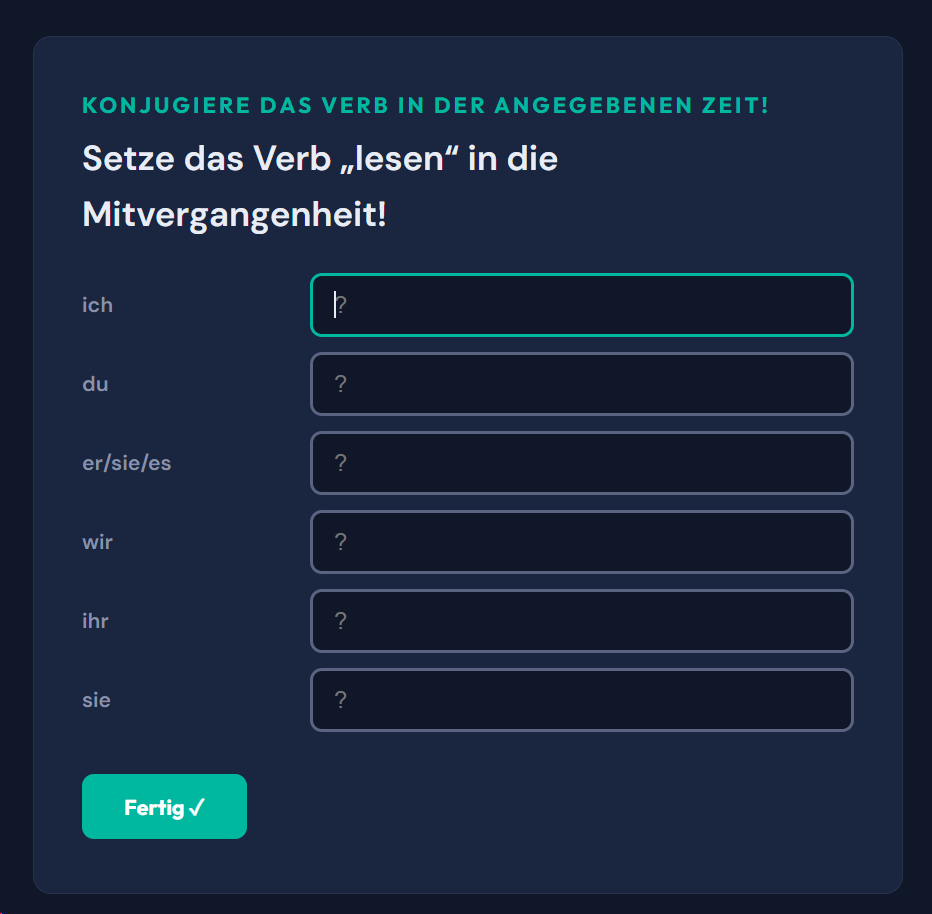Select the er/sie/es answer field
This screenshot has height=914, width=932.
(x=582, y=463)
